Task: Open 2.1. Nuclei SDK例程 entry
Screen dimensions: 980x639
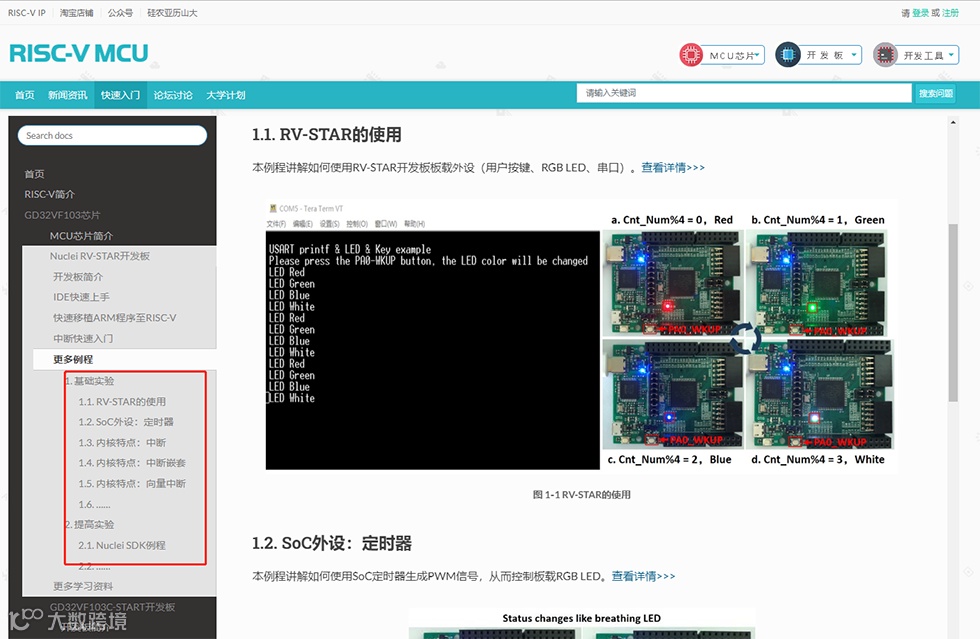Action: [x=122, y=545]
